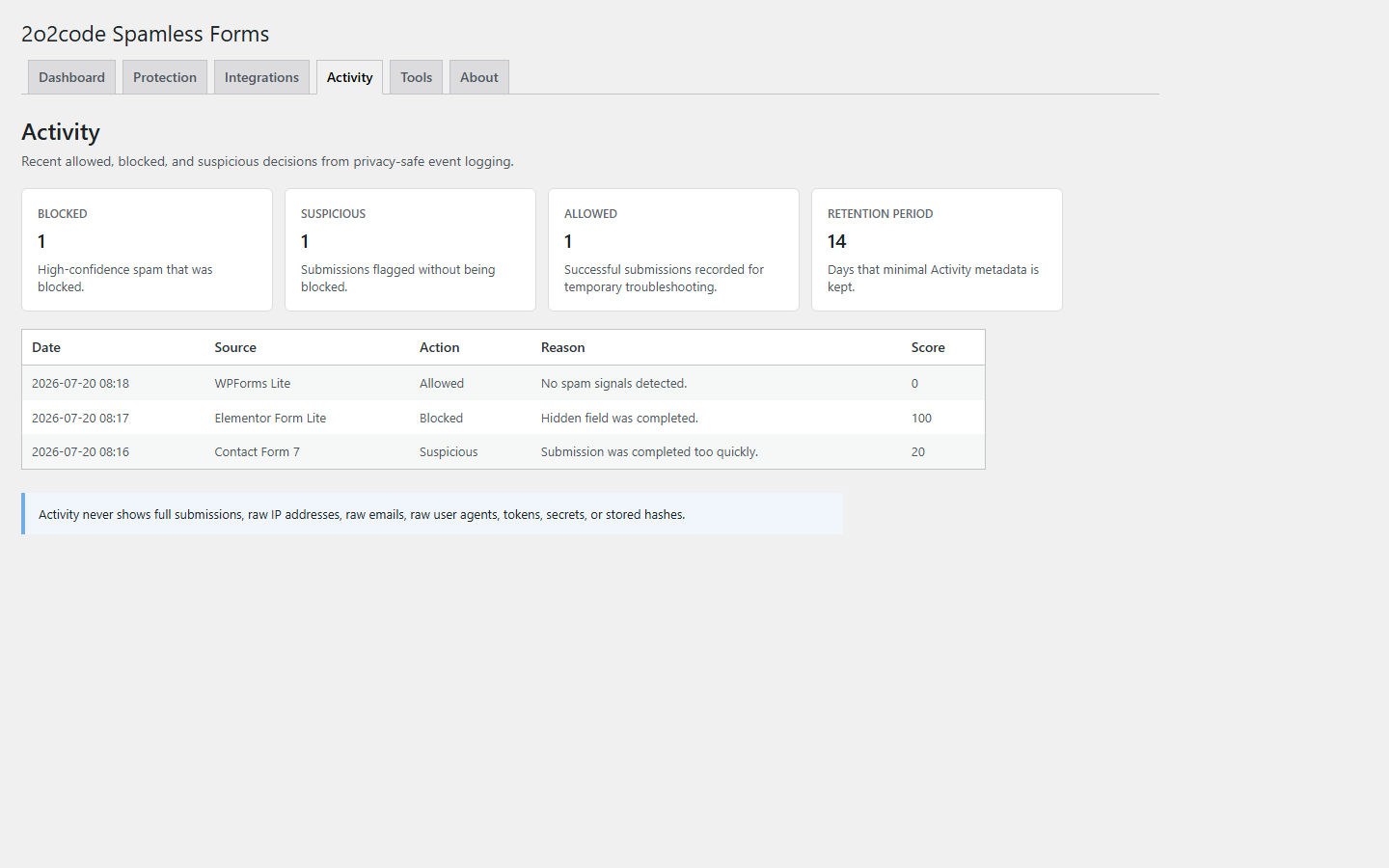Click the Retention Period card

(x=937, y=250)
